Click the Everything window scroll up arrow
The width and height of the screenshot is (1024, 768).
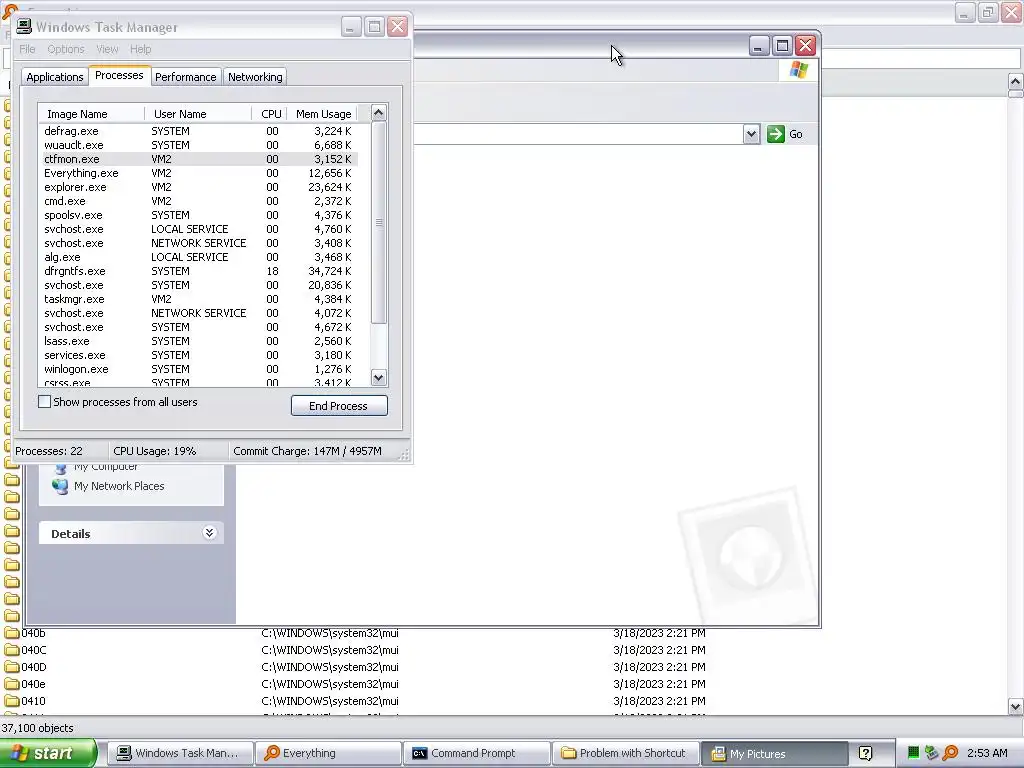tap(1016, 81)
